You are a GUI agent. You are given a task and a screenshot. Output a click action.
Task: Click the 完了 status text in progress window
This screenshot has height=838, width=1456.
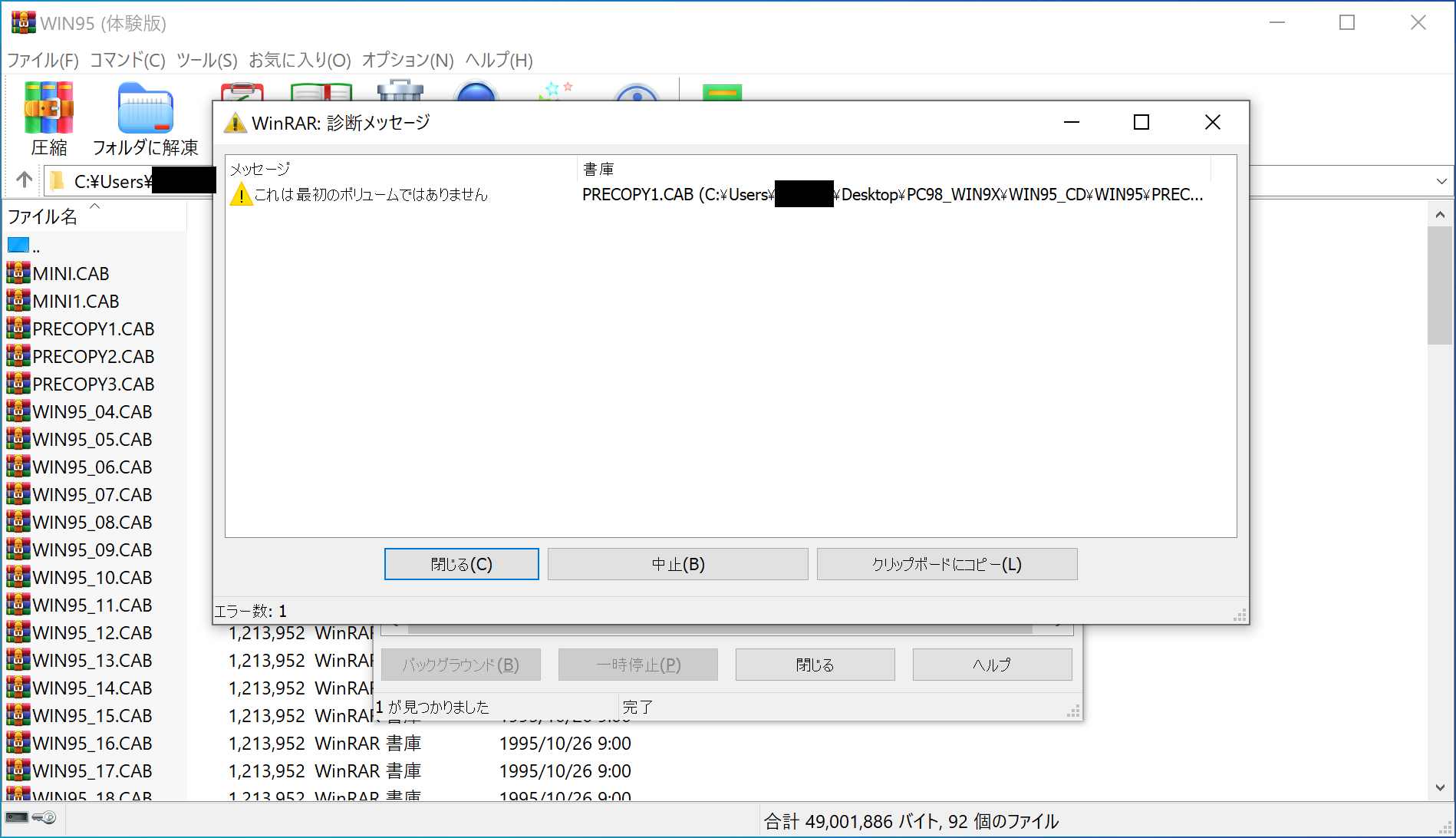click(x=637, y=707)
